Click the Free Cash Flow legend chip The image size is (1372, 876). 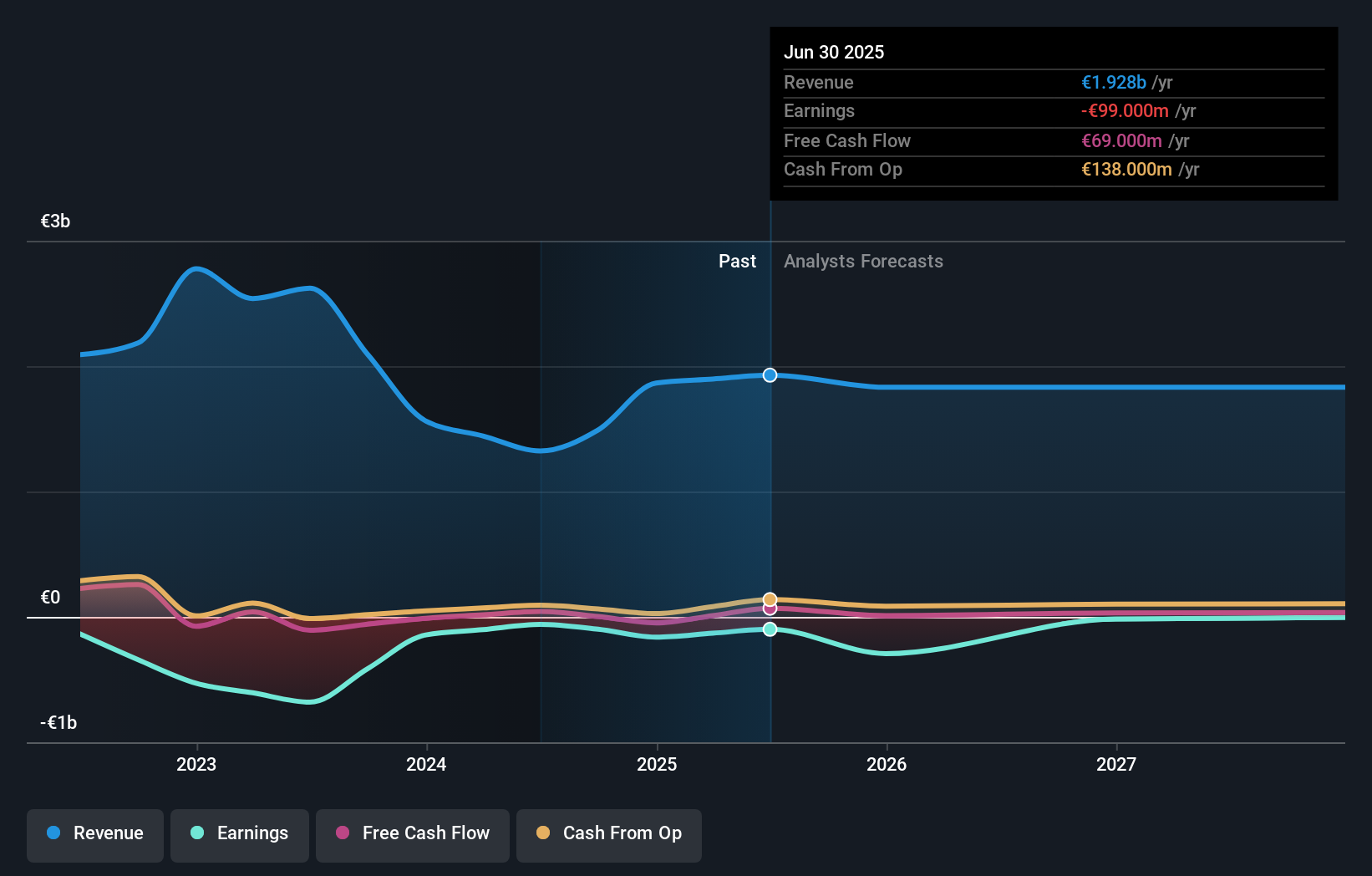pyautogui.click(x=412, y=833)
